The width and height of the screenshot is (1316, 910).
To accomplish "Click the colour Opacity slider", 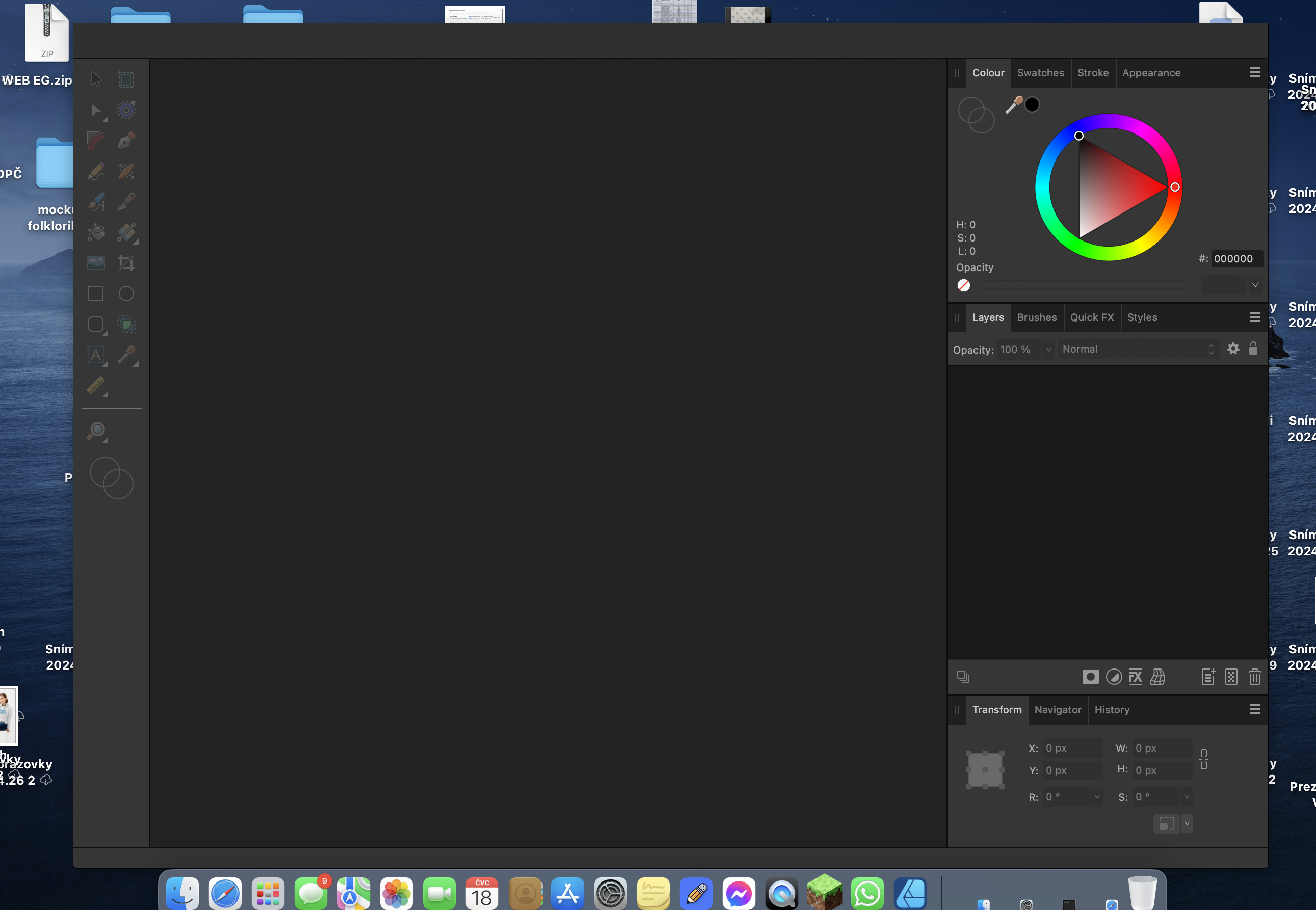I will point(1084,285).
